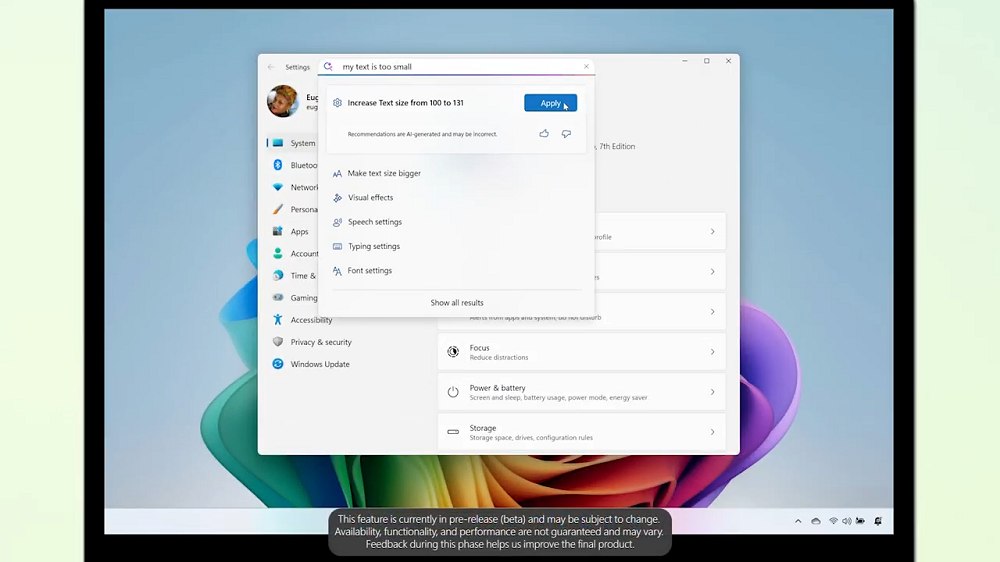Click the battery icon in the system tray
The width and height of the screenshot is (1000, 562).
860,521
